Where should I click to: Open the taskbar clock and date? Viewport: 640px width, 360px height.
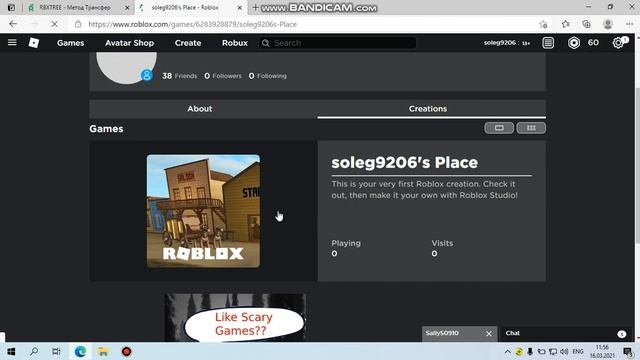point(602,352)
